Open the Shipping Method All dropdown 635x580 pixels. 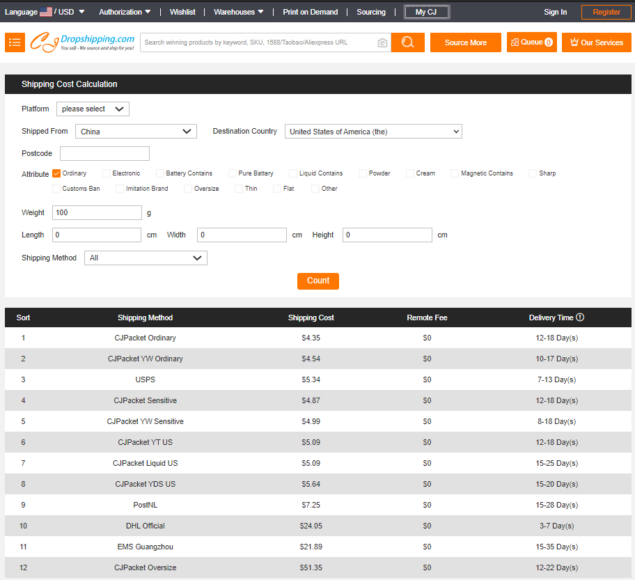pos(146,258)
